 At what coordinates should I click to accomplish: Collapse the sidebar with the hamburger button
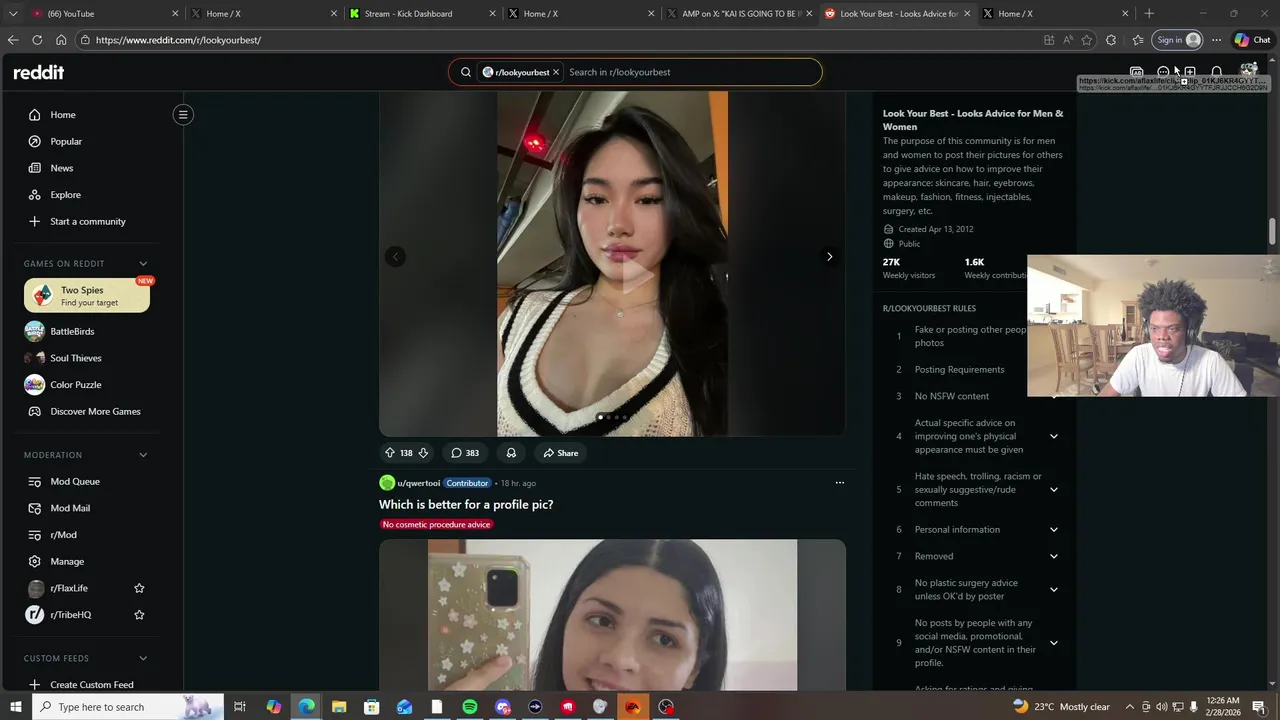pyautogui.click(x=183, y=115)
